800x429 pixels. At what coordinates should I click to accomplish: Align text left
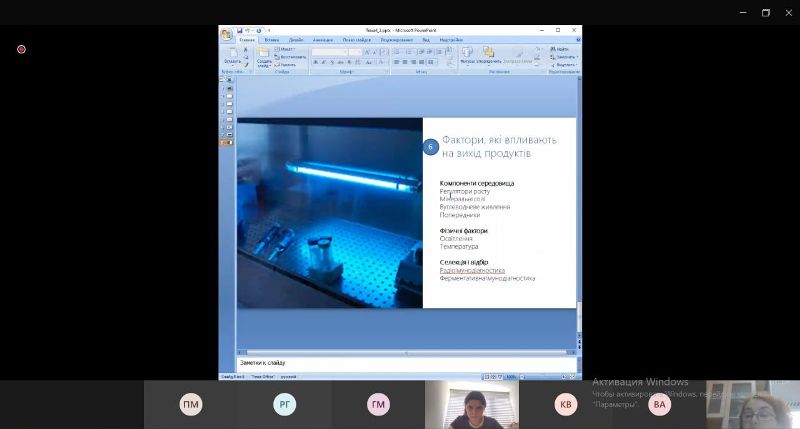pos(396,62)
